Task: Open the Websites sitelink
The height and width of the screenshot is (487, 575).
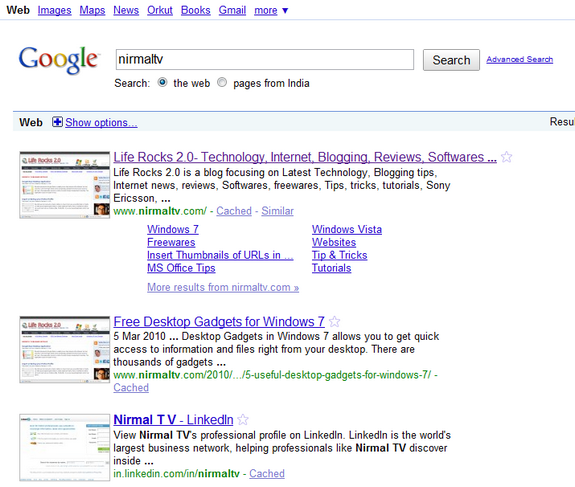Action: [x=334, y=242]
